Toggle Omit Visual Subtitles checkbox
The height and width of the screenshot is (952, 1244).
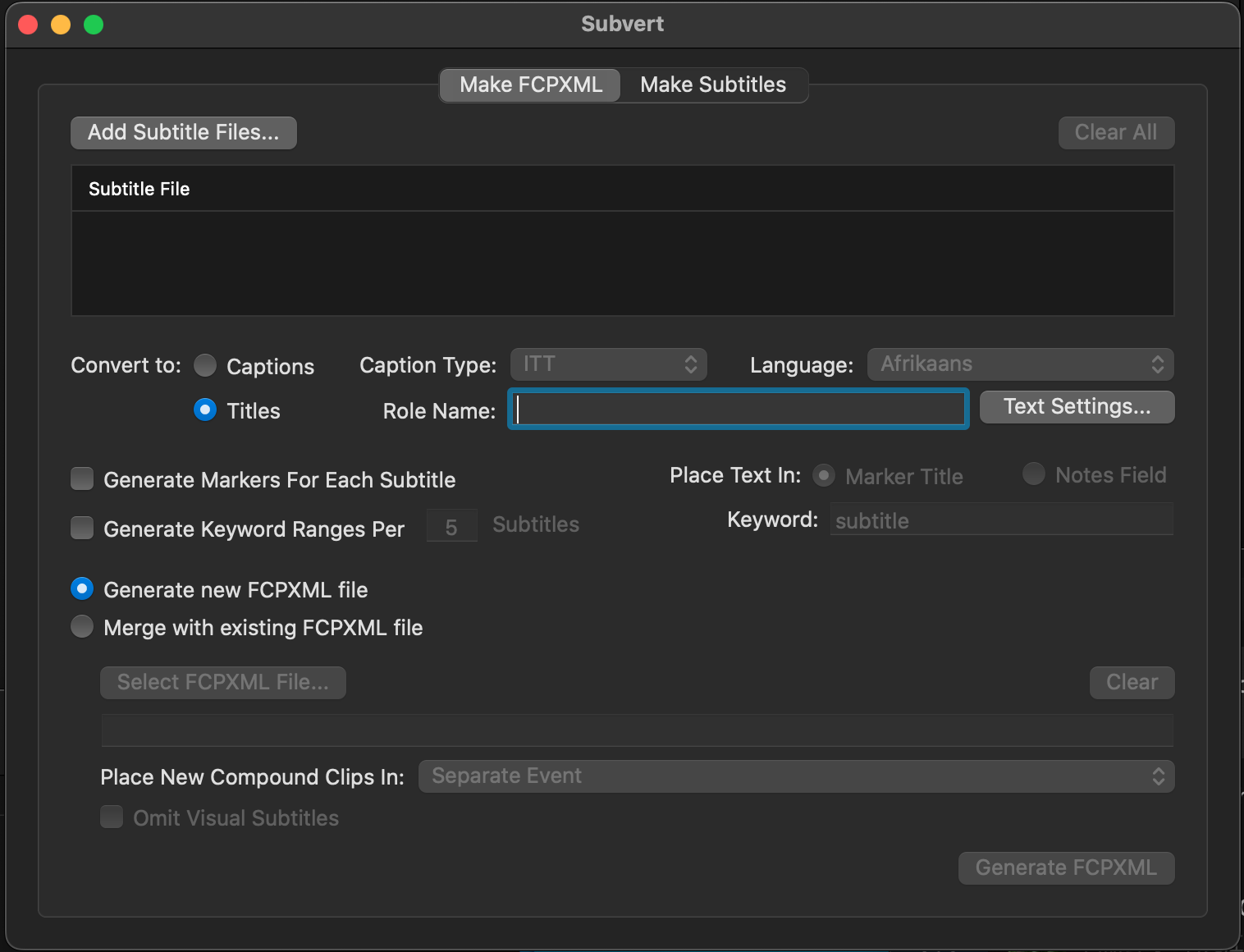(x=112, y=817)
